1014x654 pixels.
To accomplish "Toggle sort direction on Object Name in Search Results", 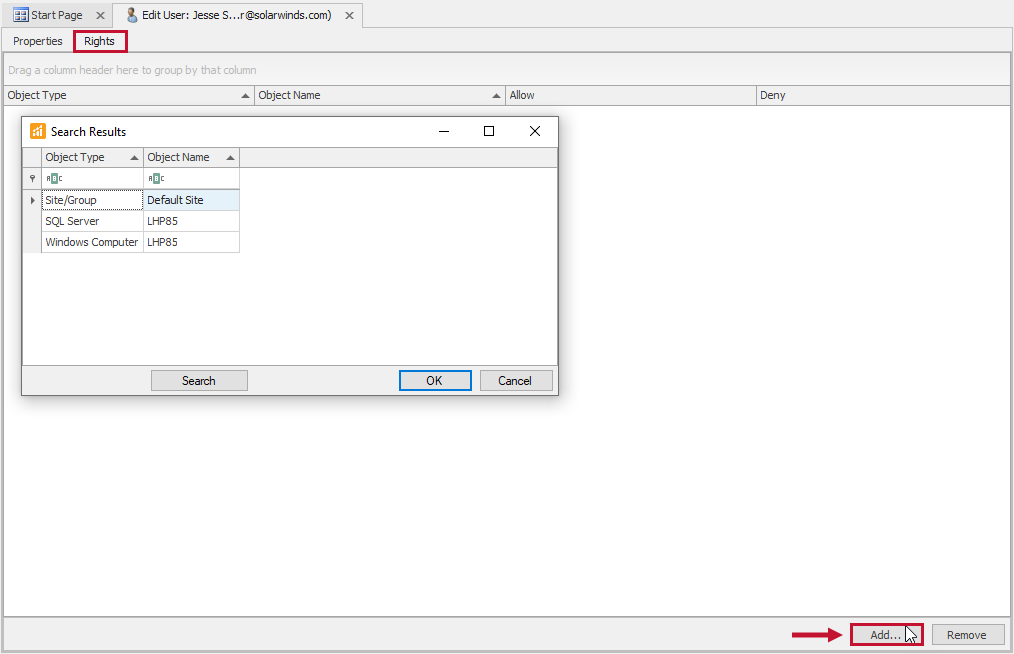I will 229,157.
